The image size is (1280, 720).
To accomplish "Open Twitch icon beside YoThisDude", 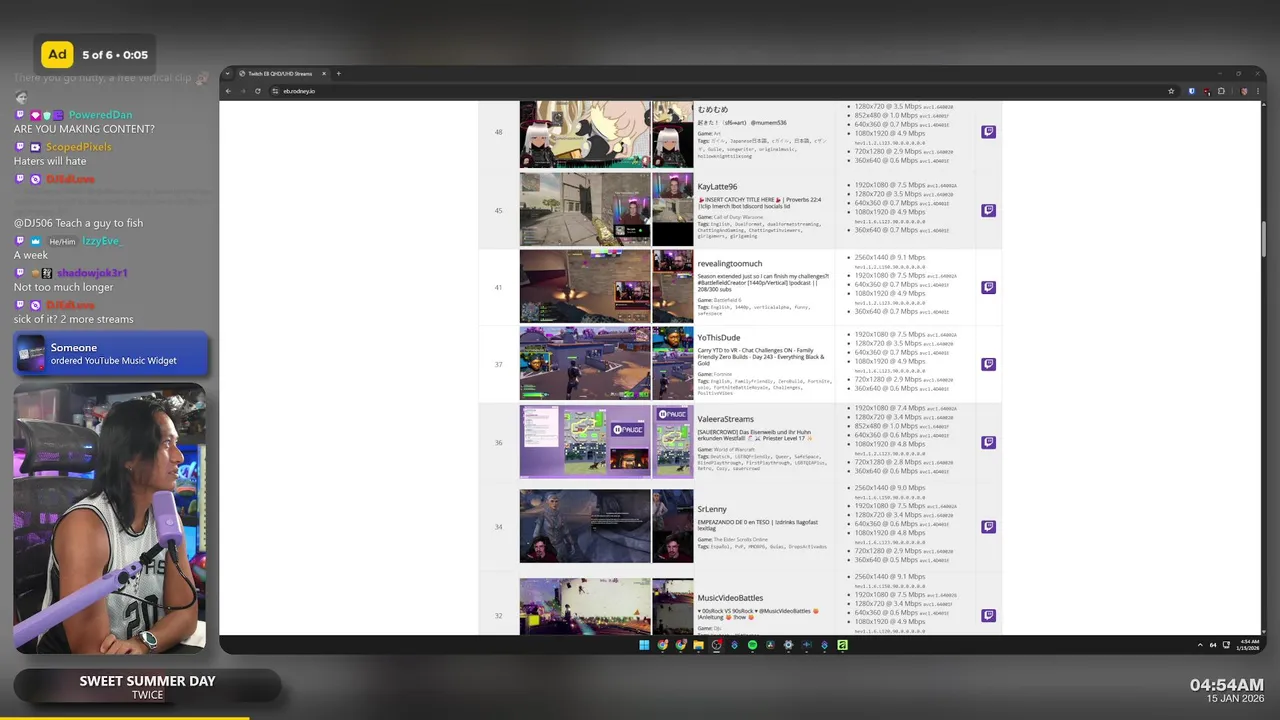I will (x=988, y=364).
